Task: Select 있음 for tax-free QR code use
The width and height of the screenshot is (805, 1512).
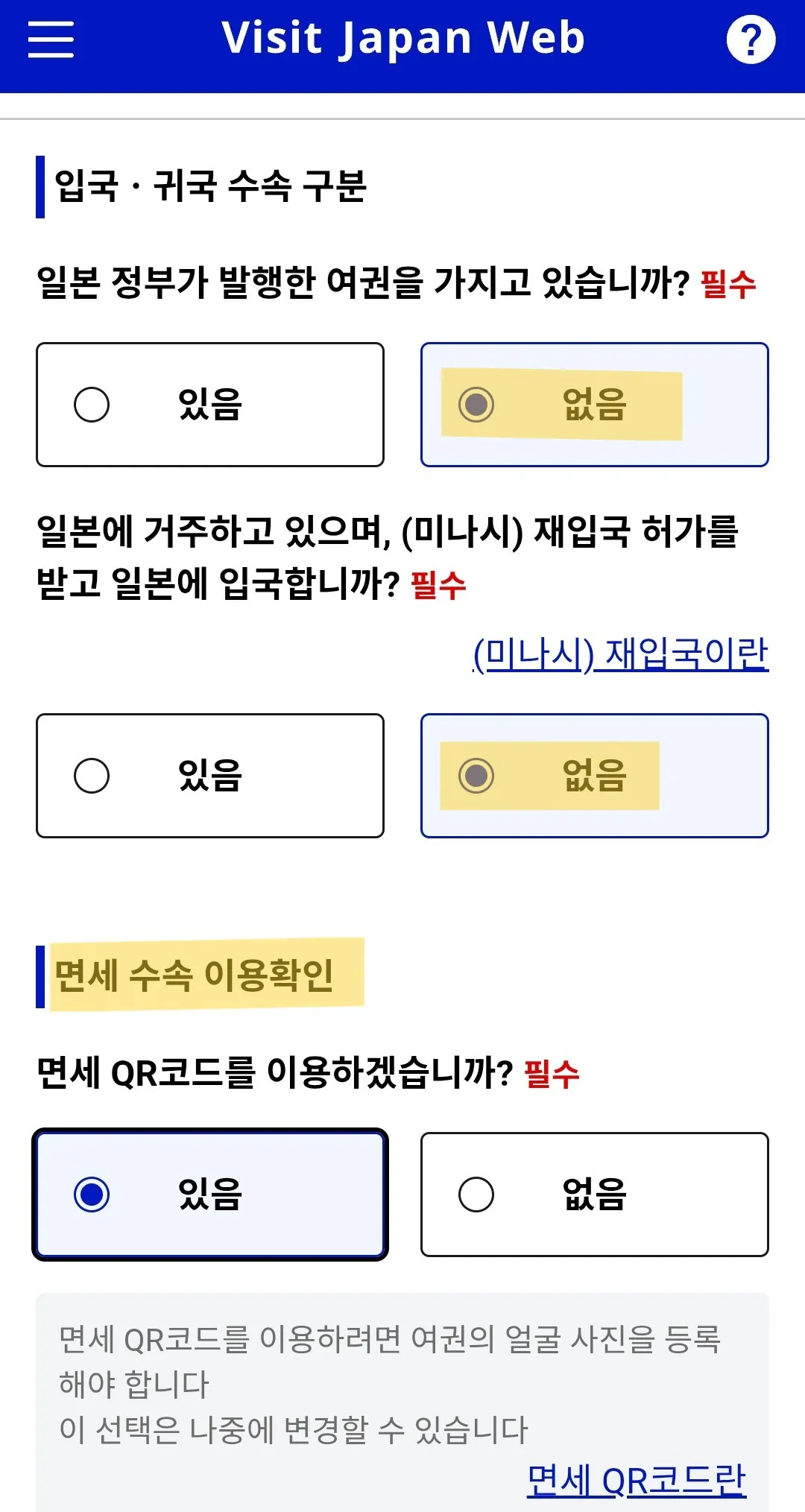Action: click(x=210, y=1195)
